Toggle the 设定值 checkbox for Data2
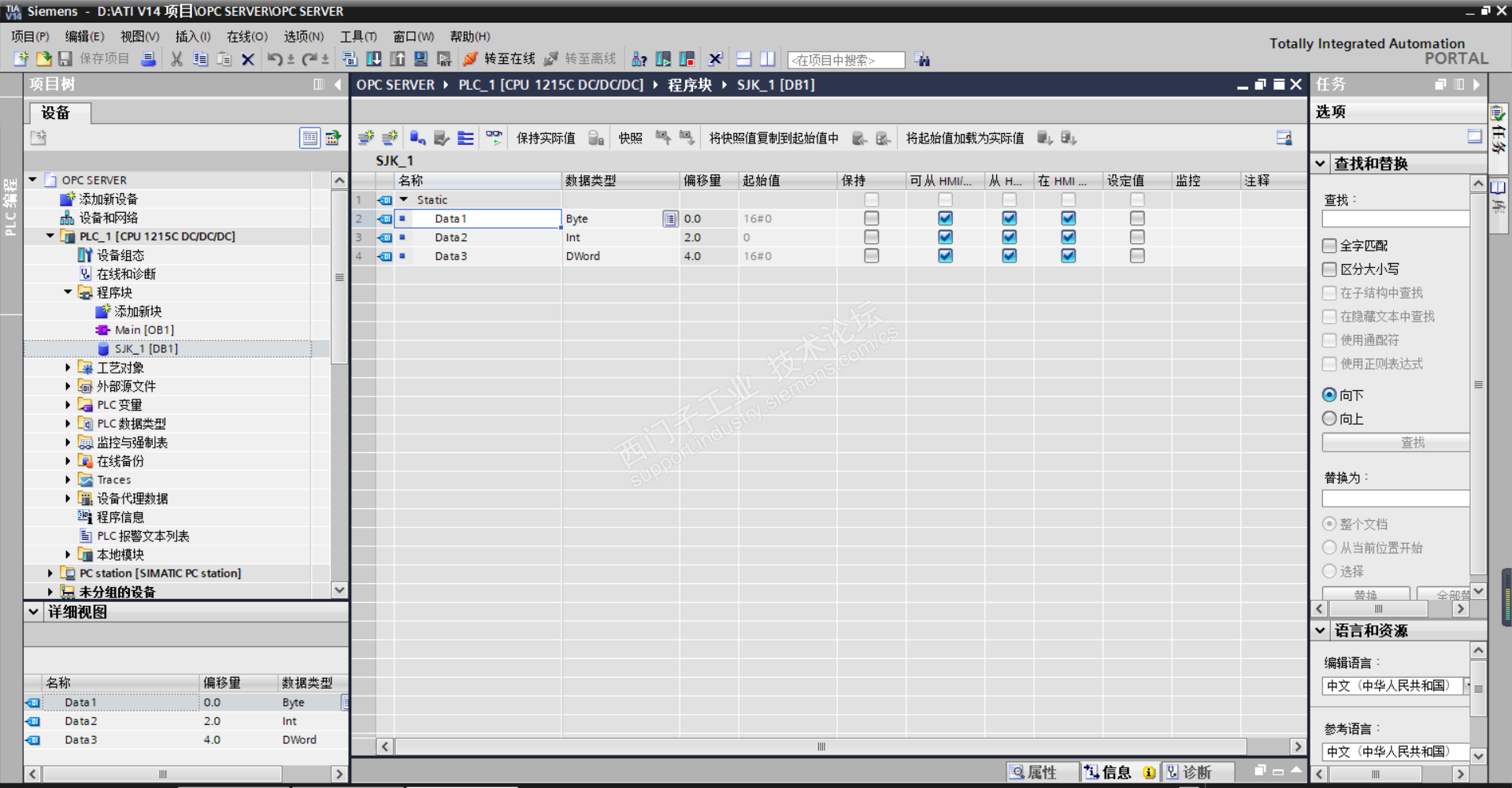Screen dimensions: 1512x788 tap(1137, 237)
